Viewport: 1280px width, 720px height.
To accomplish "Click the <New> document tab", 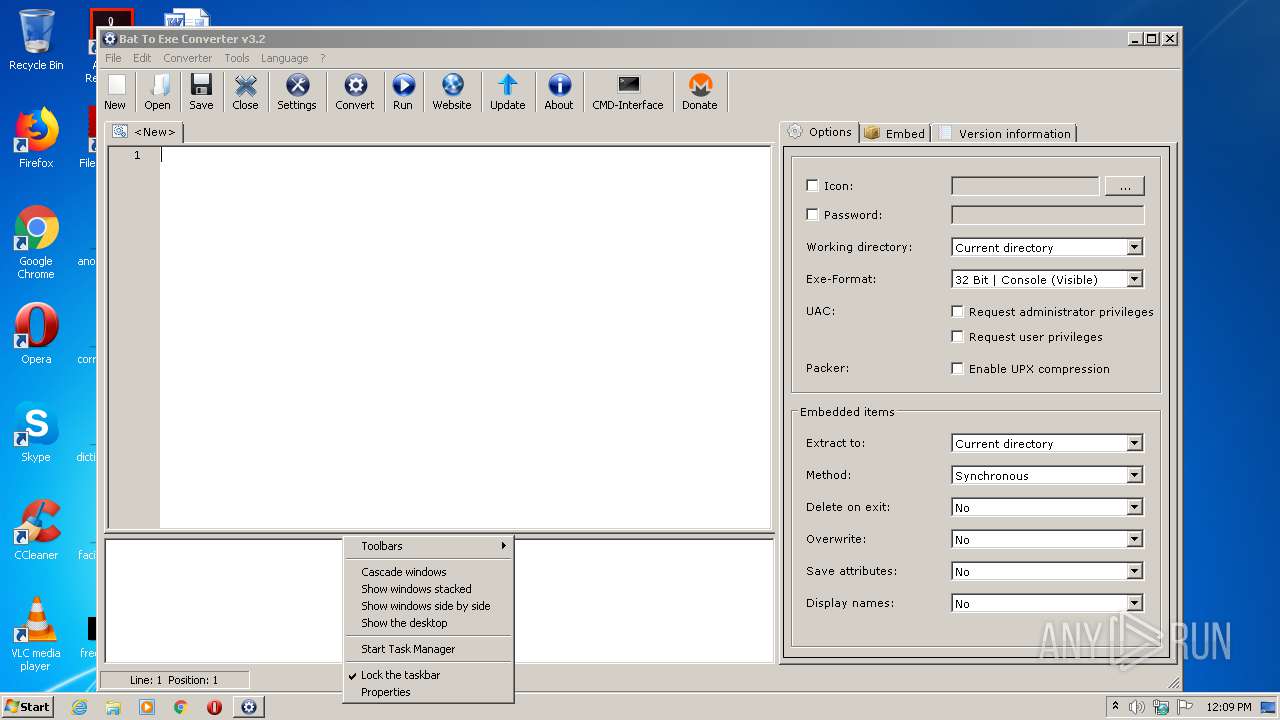I will tap(145, 132).
